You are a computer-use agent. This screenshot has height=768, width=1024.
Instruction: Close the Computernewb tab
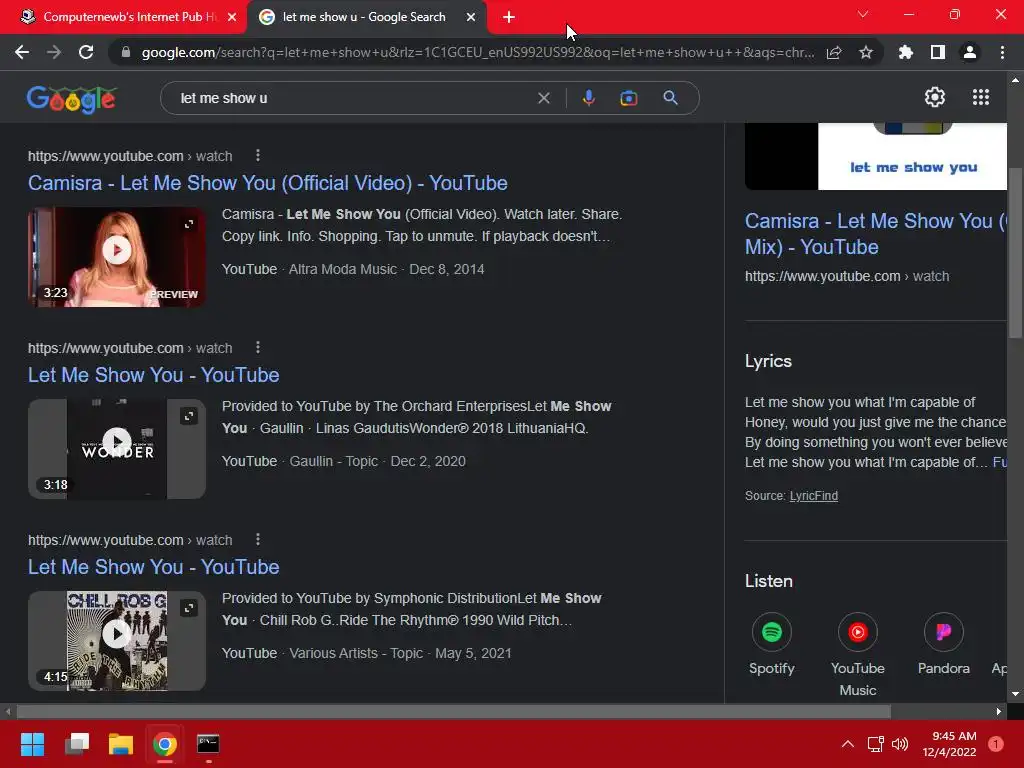pyautogui.click(x=232, y=17)
